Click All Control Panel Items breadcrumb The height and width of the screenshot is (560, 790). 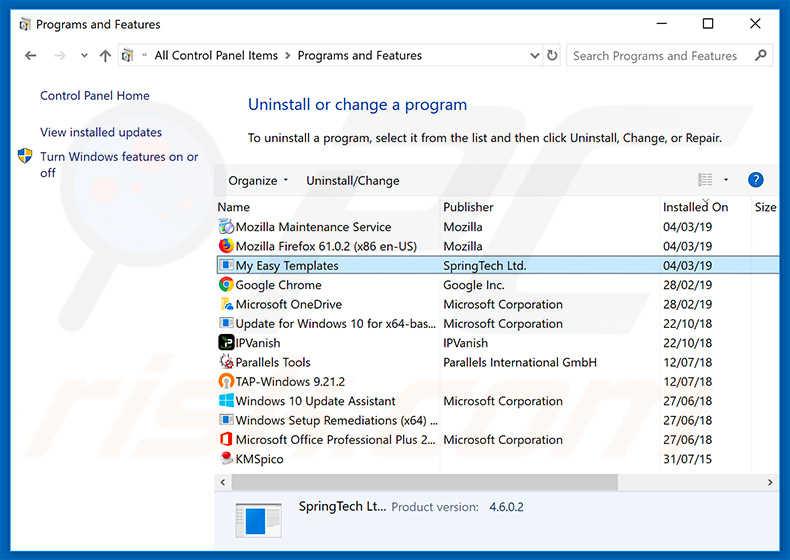pyautogui.click(x=216, y=55)
